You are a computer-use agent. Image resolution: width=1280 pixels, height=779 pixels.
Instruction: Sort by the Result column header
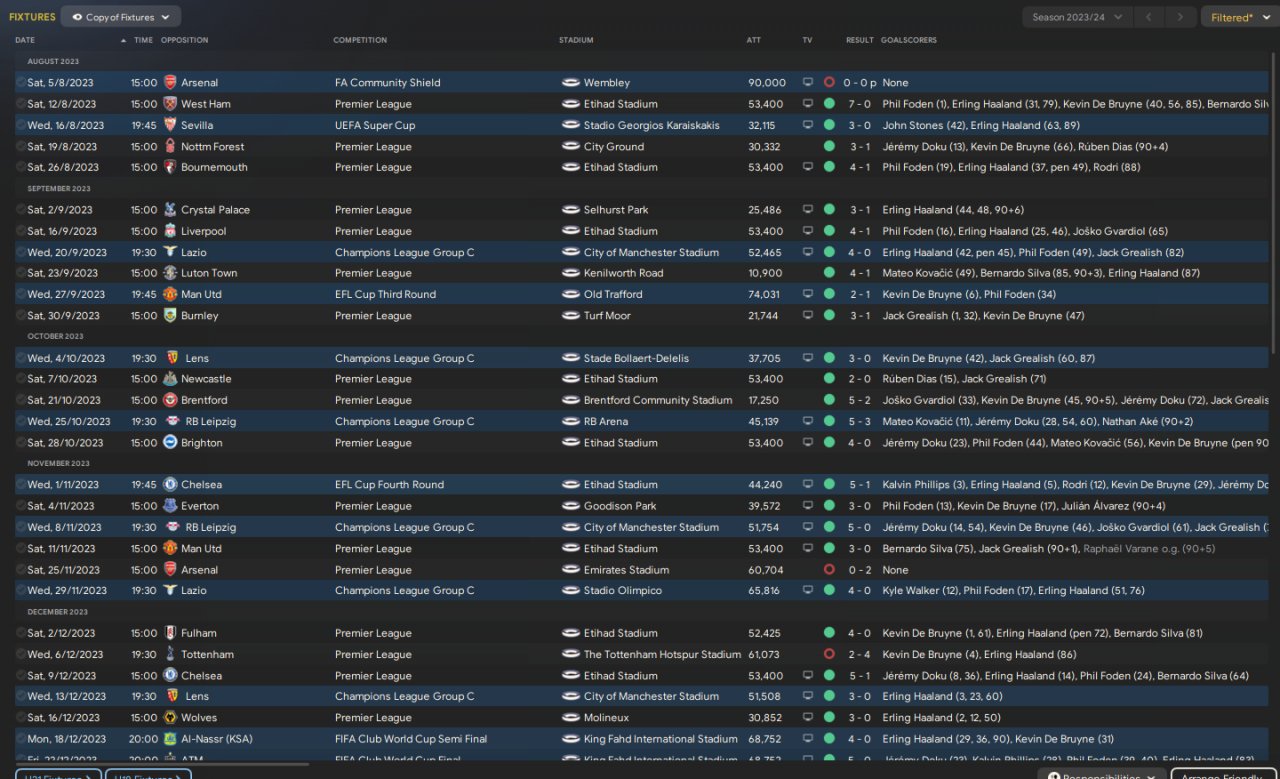860,40
